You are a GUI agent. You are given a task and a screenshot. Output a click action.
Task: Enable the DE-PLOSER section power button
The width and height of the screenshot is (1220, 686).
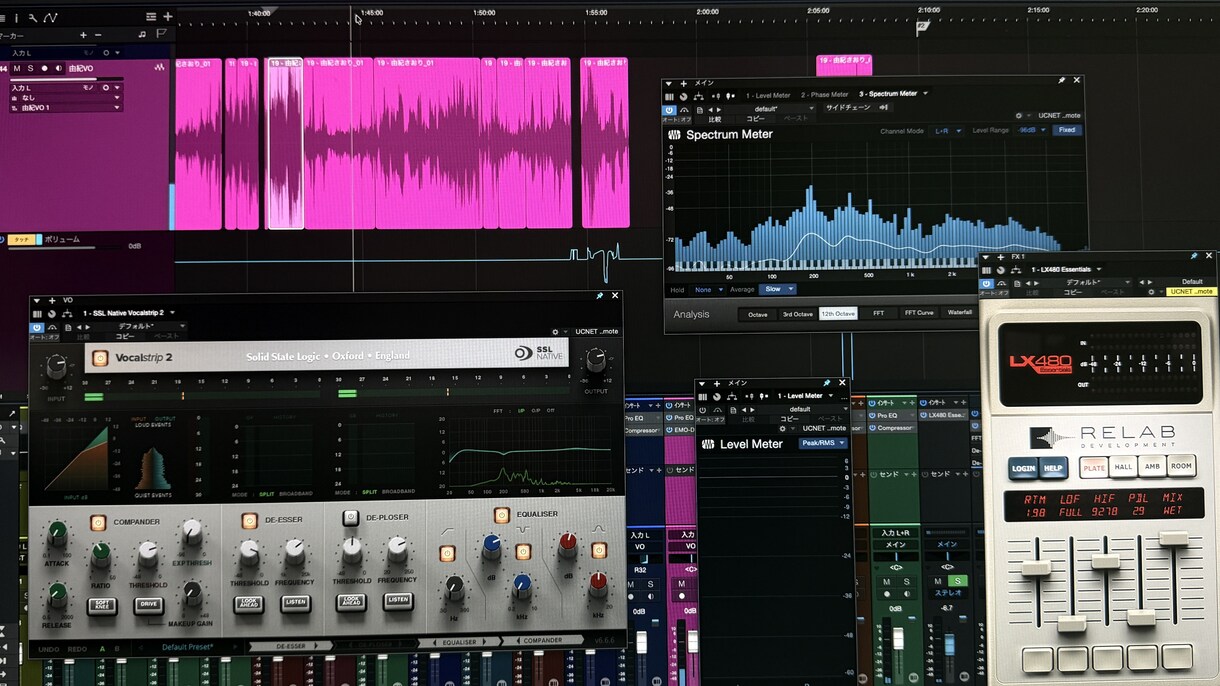(351, 518)
